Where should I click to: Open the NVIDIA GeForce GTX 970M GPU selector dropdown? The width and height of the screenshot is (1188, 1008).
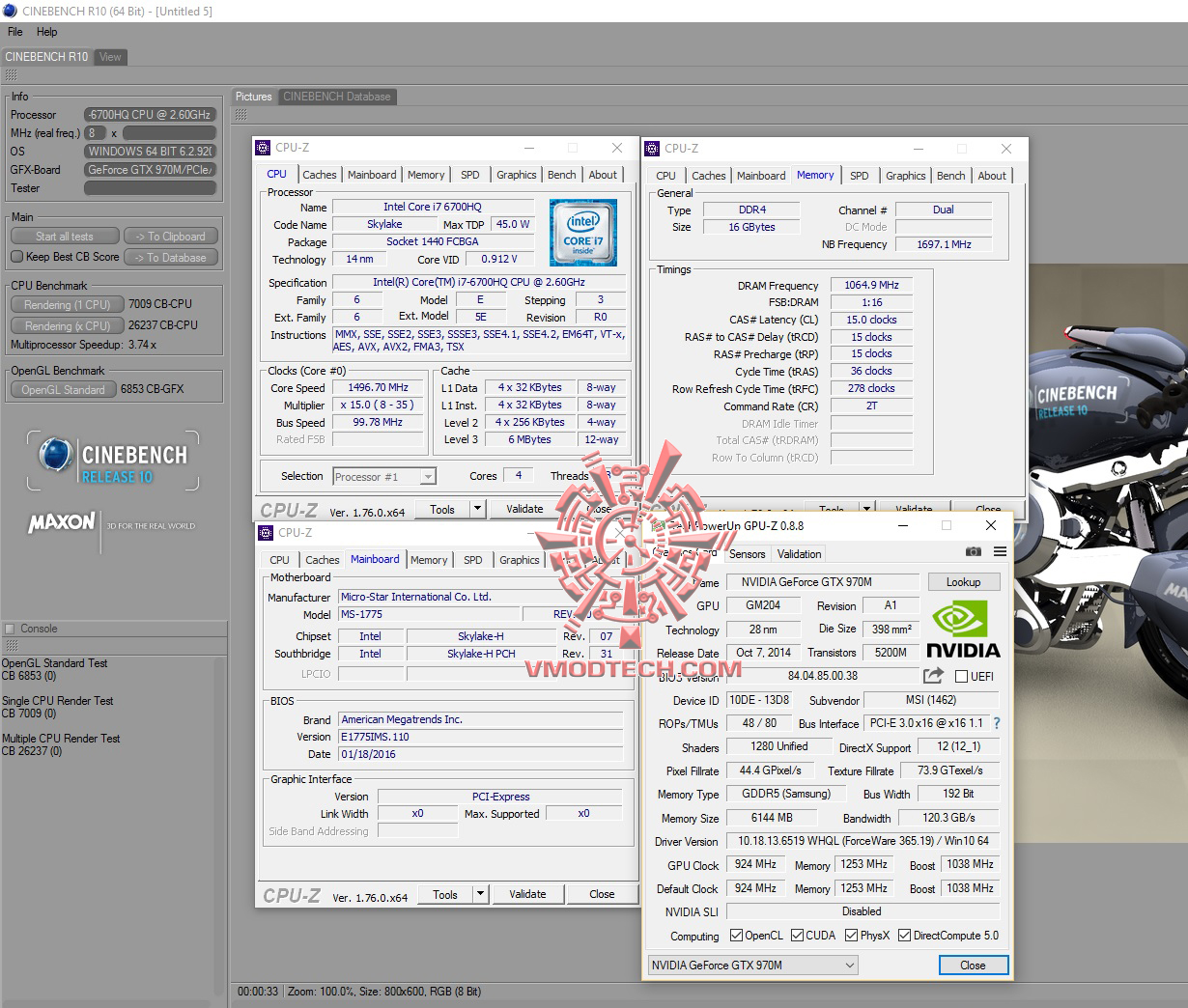pyautogui.click(x=753, y=965)
